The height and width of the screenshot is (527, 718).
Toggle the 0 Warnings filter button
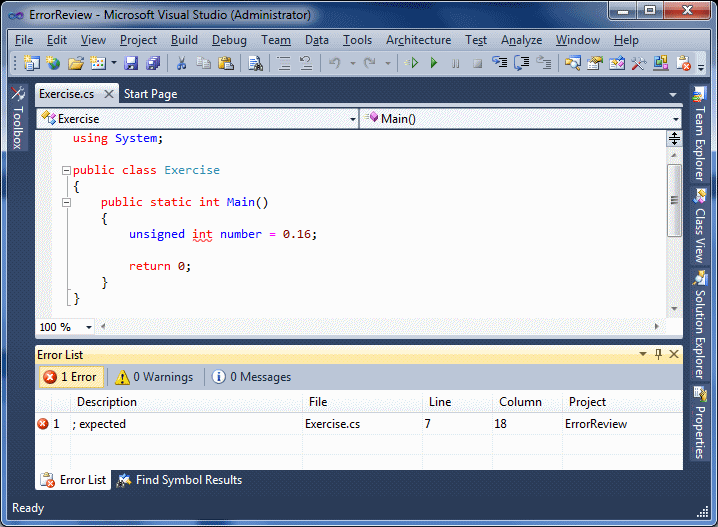(x=155, y=377)
